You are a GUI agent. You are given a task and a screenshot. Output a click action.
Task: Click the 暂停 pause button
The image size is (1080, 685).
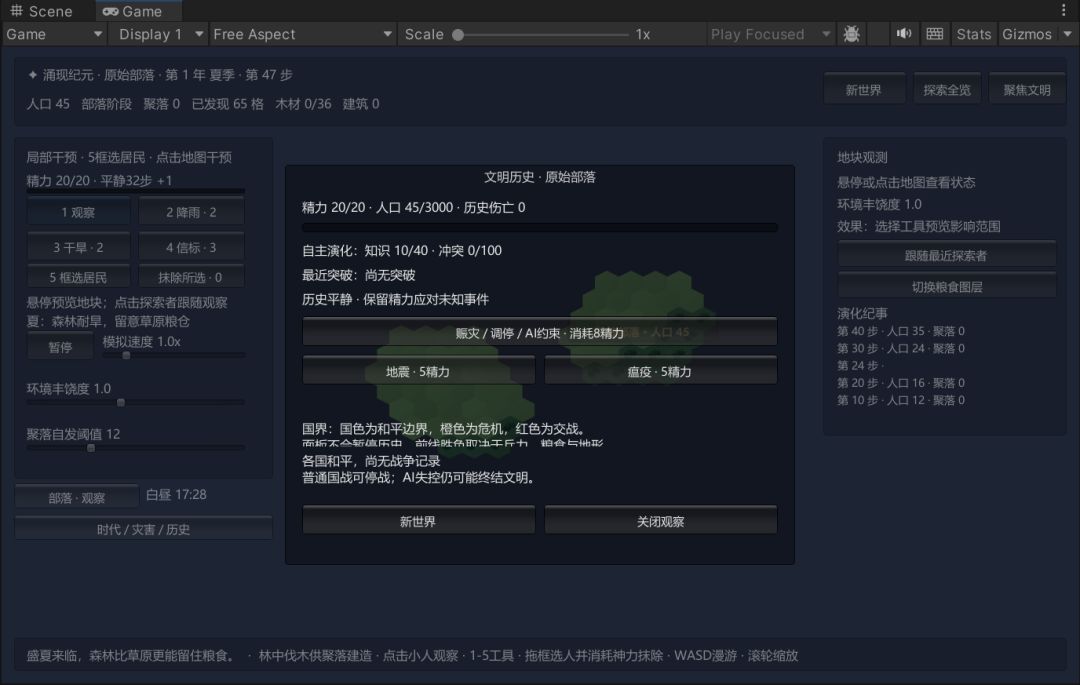click(x=60, y=348)
